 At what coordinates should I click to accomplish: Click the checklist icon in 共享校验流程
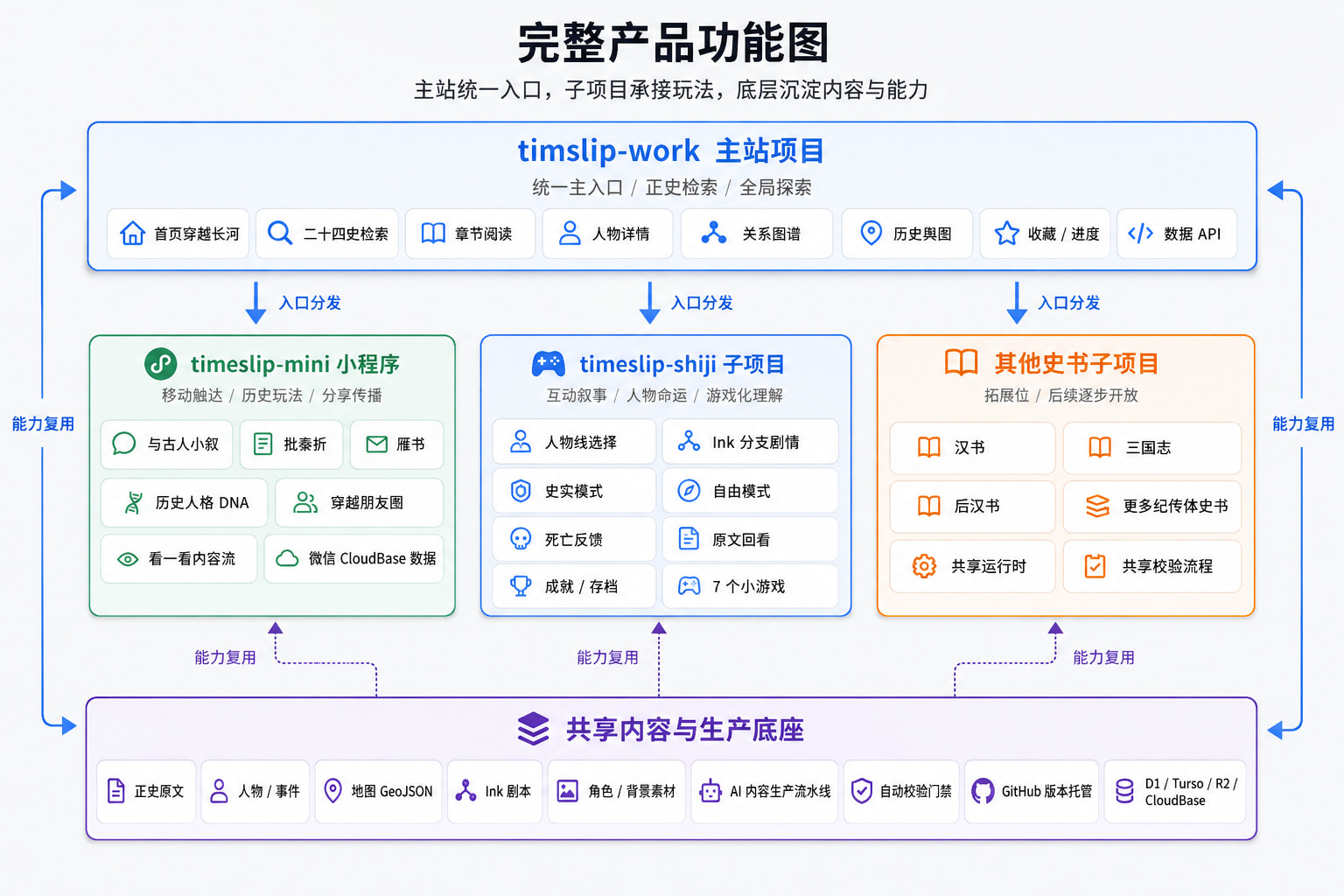tap(1095, 566)
